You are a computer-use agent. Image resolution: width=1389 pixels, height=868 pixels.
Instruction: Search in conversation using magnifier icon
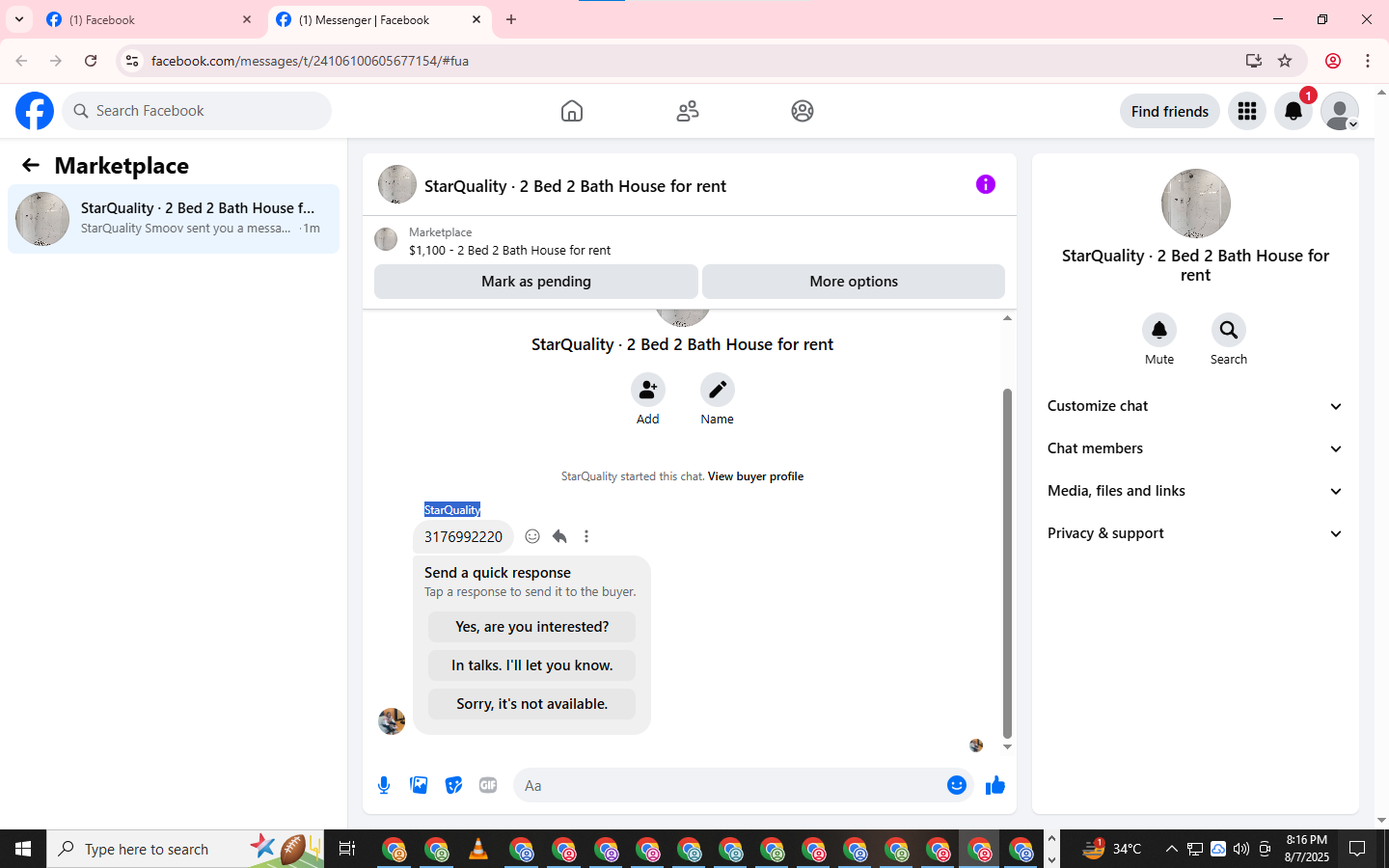[x=1229, y=330]
